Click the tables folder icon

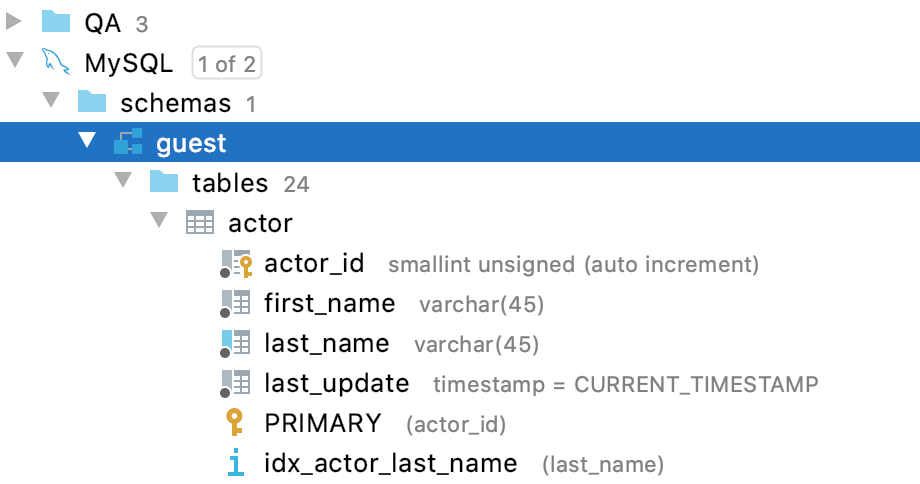click(164, 183)
